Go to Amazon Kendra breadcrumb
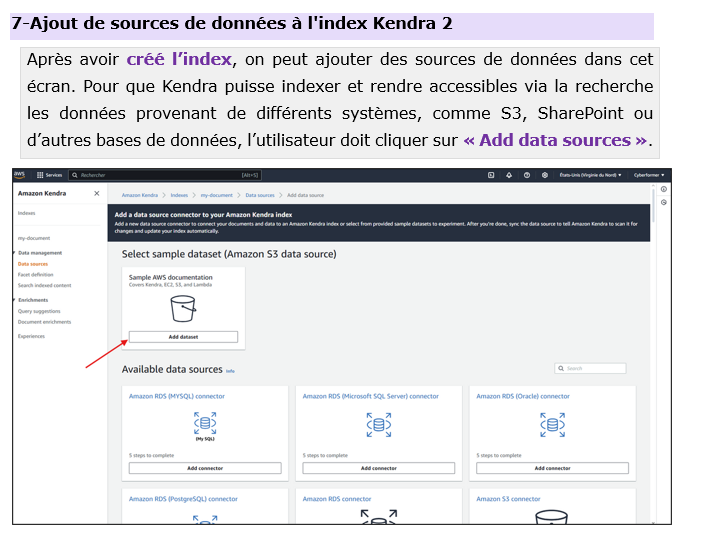 [x=139, y=195]
